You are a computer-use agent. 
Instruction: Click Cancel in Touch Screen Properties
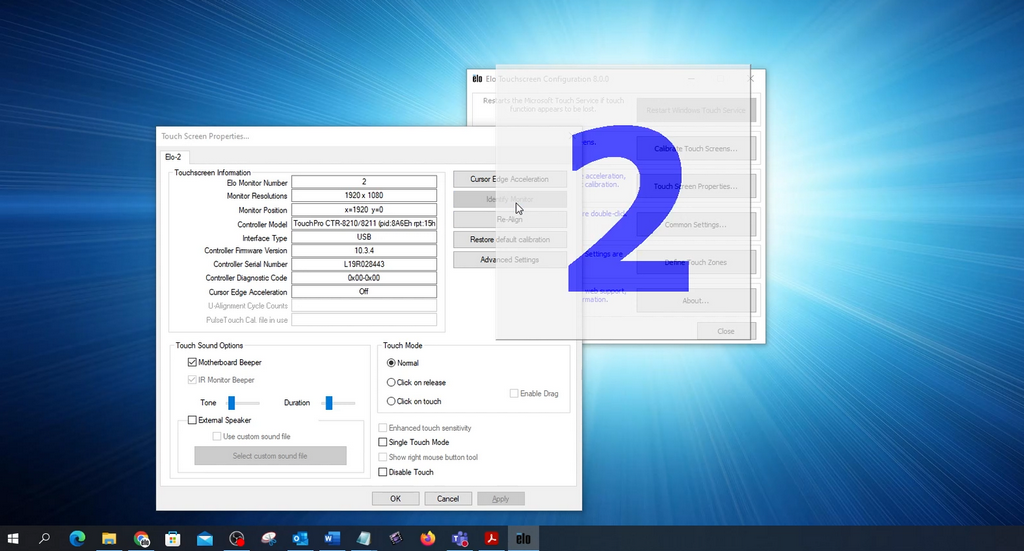pos(448,499)
